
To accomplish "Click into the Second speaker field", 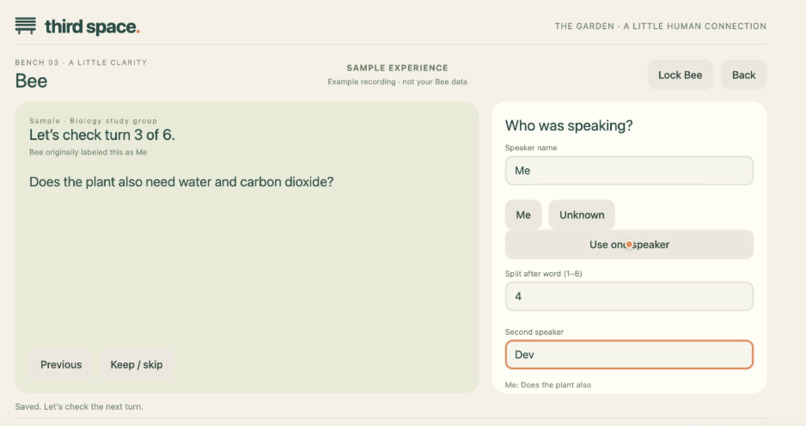I will 629,355.
